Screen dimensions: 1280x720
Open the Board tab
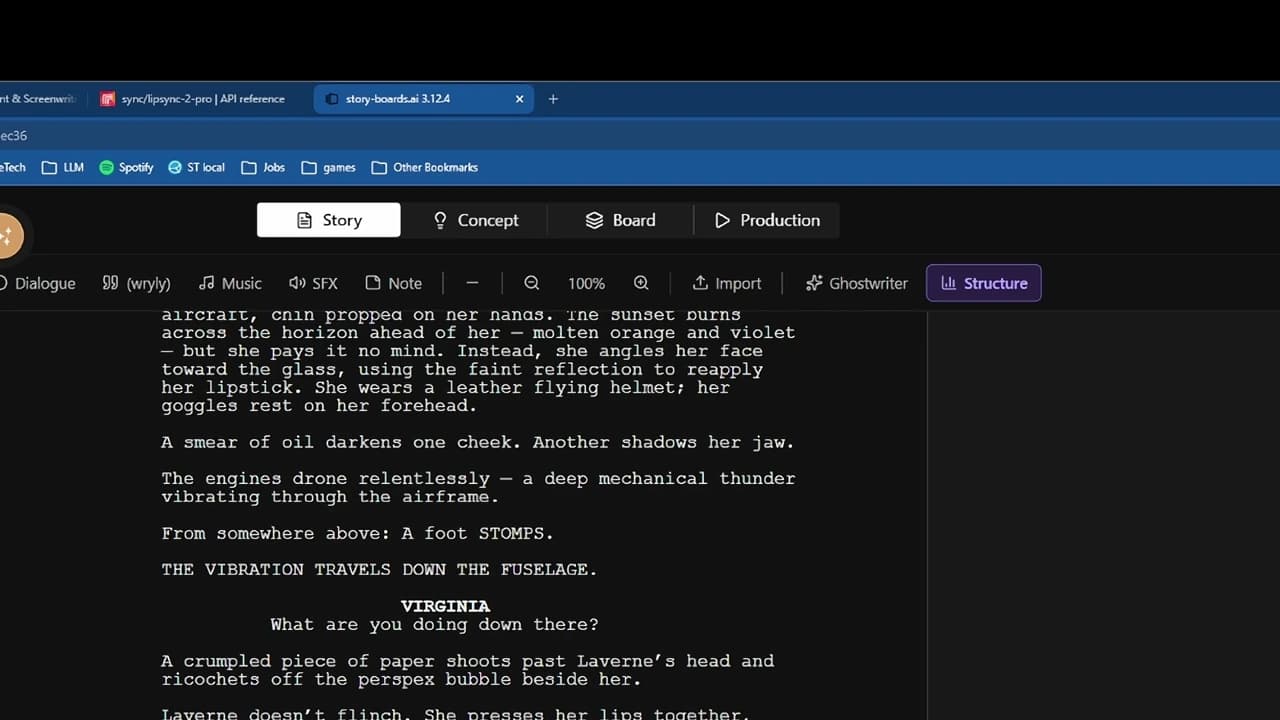coord(620,220)
